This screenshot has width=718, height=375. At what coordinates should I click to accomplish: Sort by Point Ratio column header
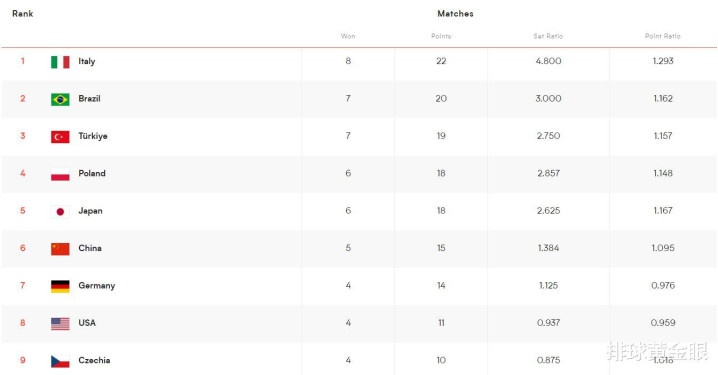pyautogui.click(x=663, y=36)
